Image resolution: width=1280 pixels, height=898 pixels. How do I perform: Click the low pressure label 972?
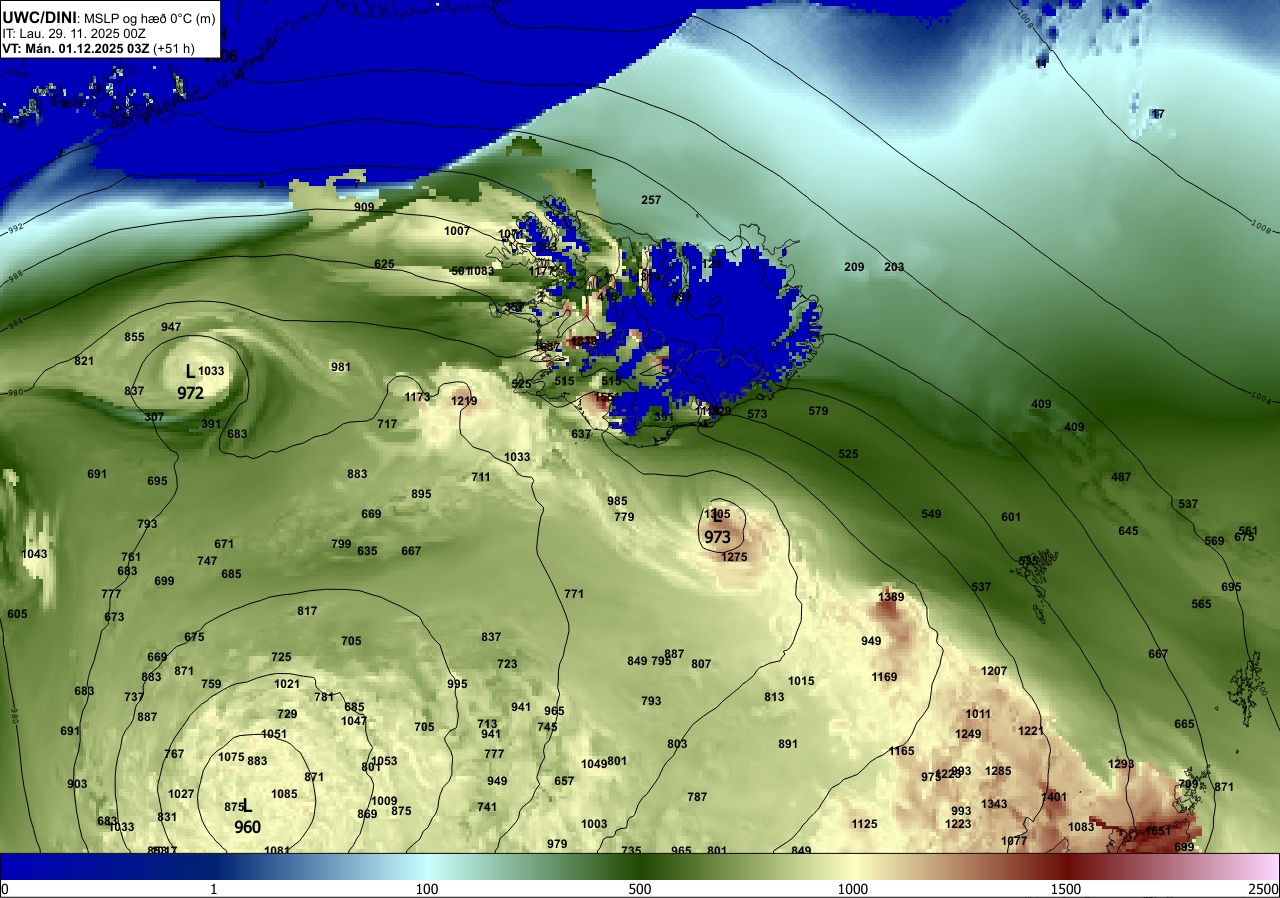[191, 393]
